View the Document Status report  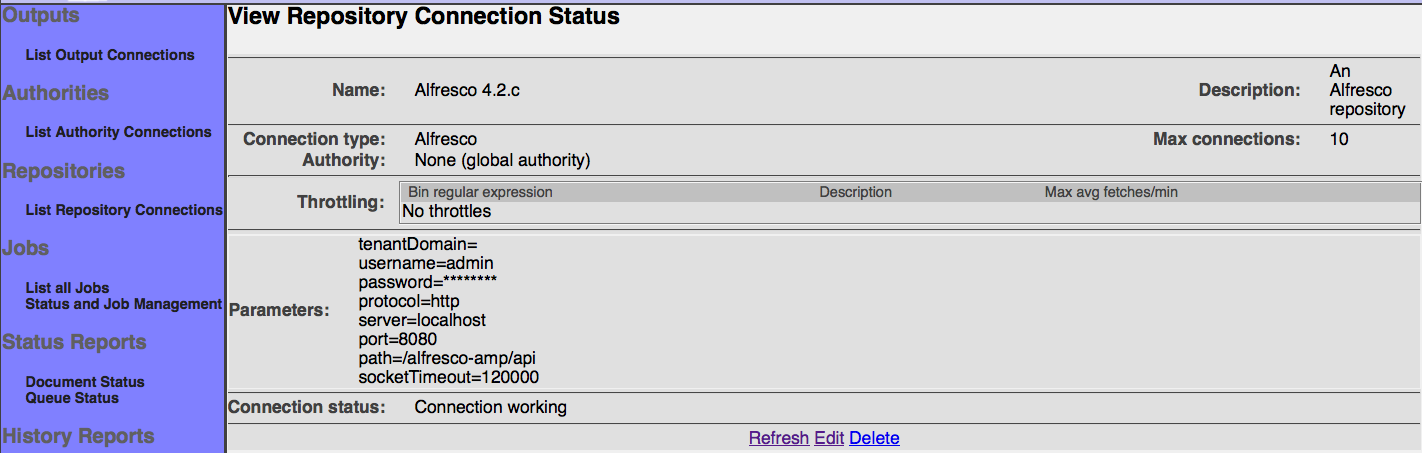(85, 382)
